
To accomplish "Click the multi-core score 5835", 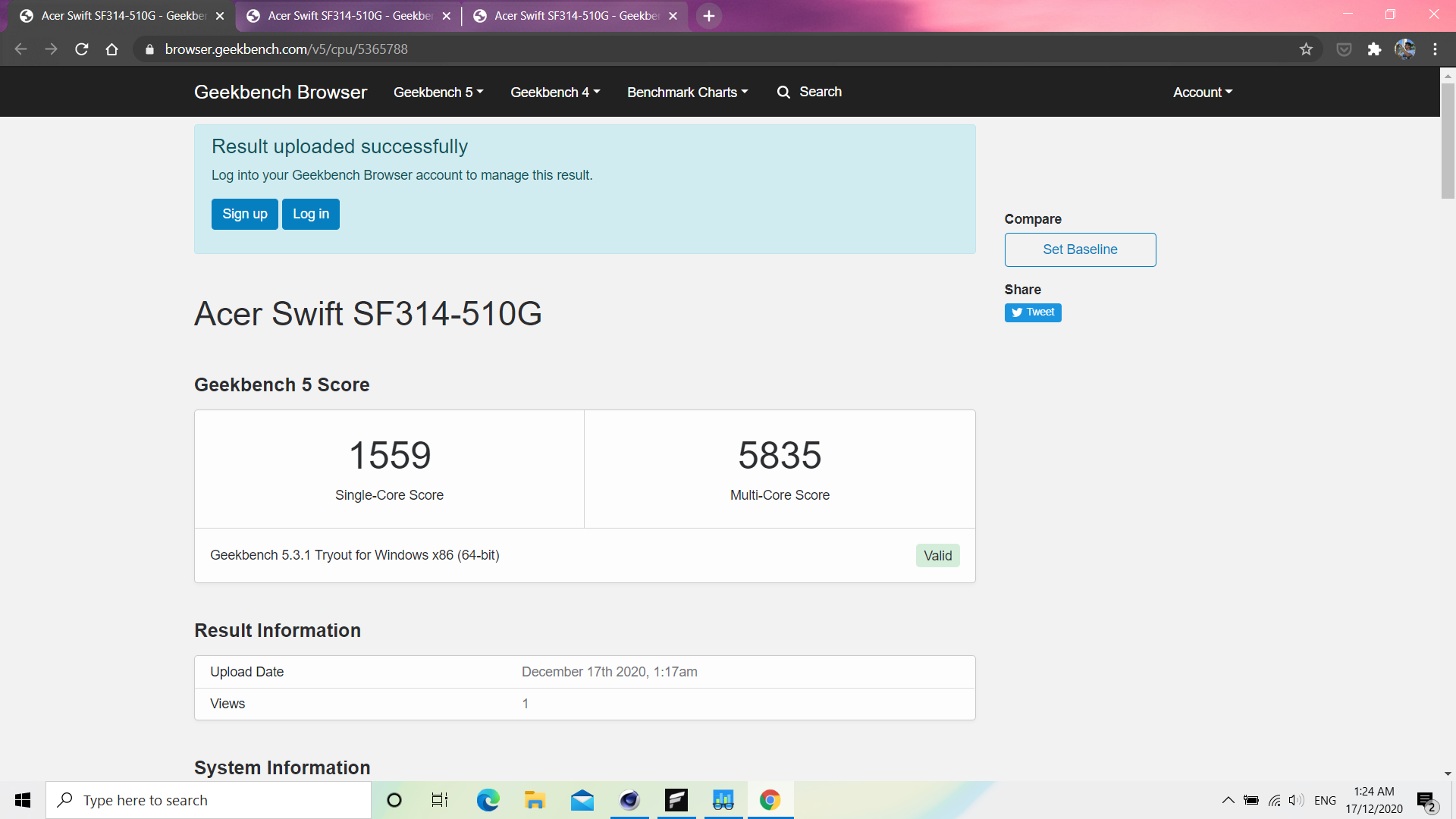I will (780, 455).
